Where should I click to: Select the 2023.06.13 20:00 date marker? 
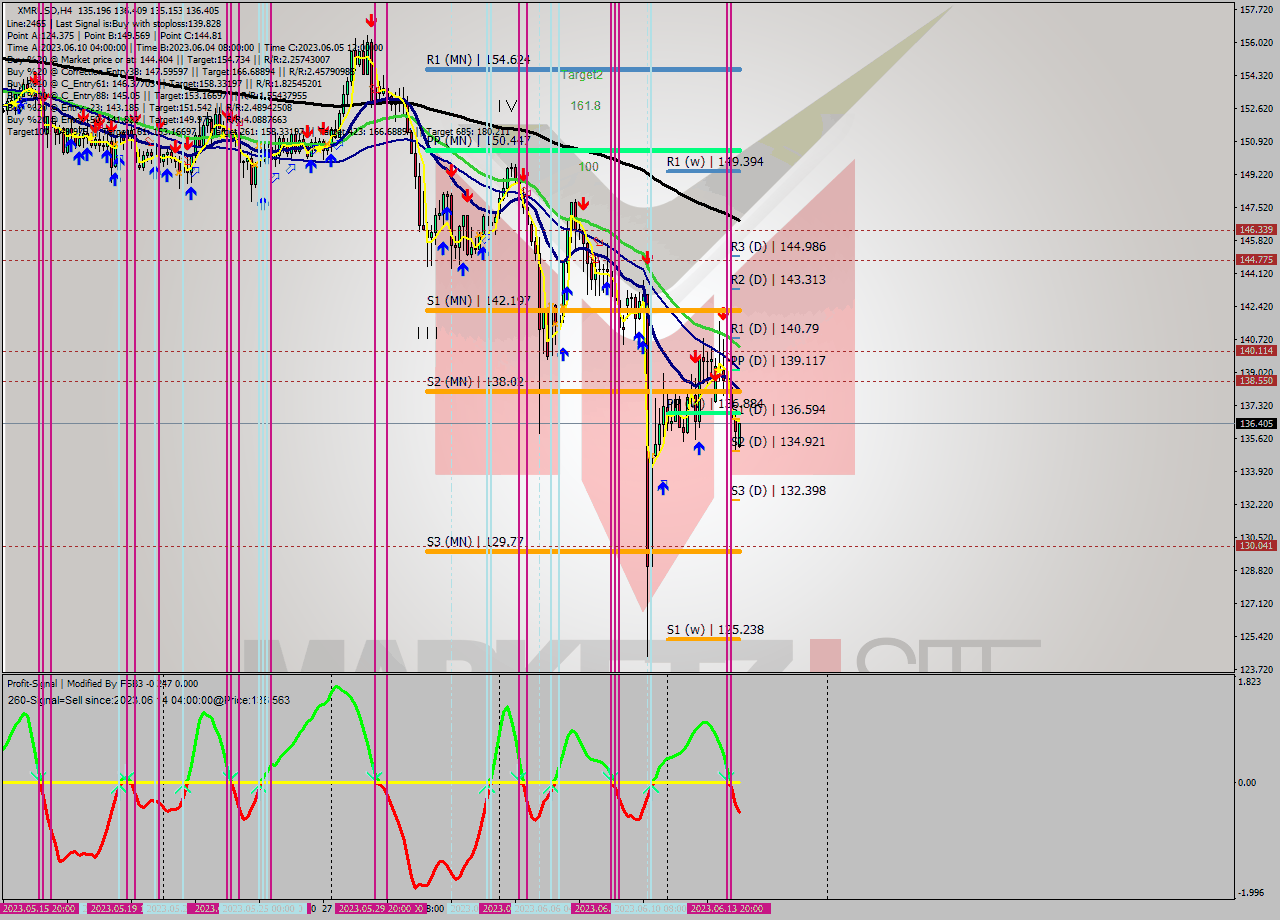[x=728, y=908]
